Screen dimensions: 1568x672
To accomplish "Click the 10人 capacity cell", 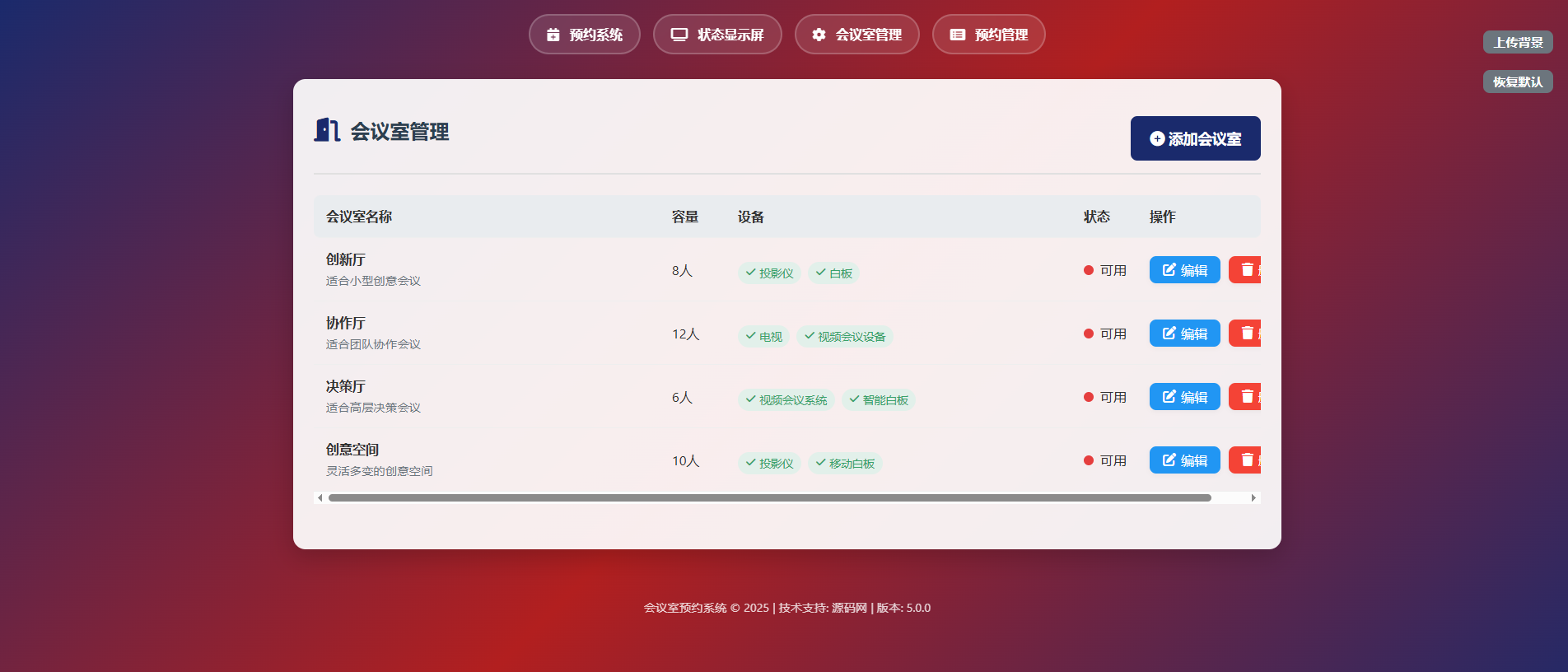I will point(685,460).
